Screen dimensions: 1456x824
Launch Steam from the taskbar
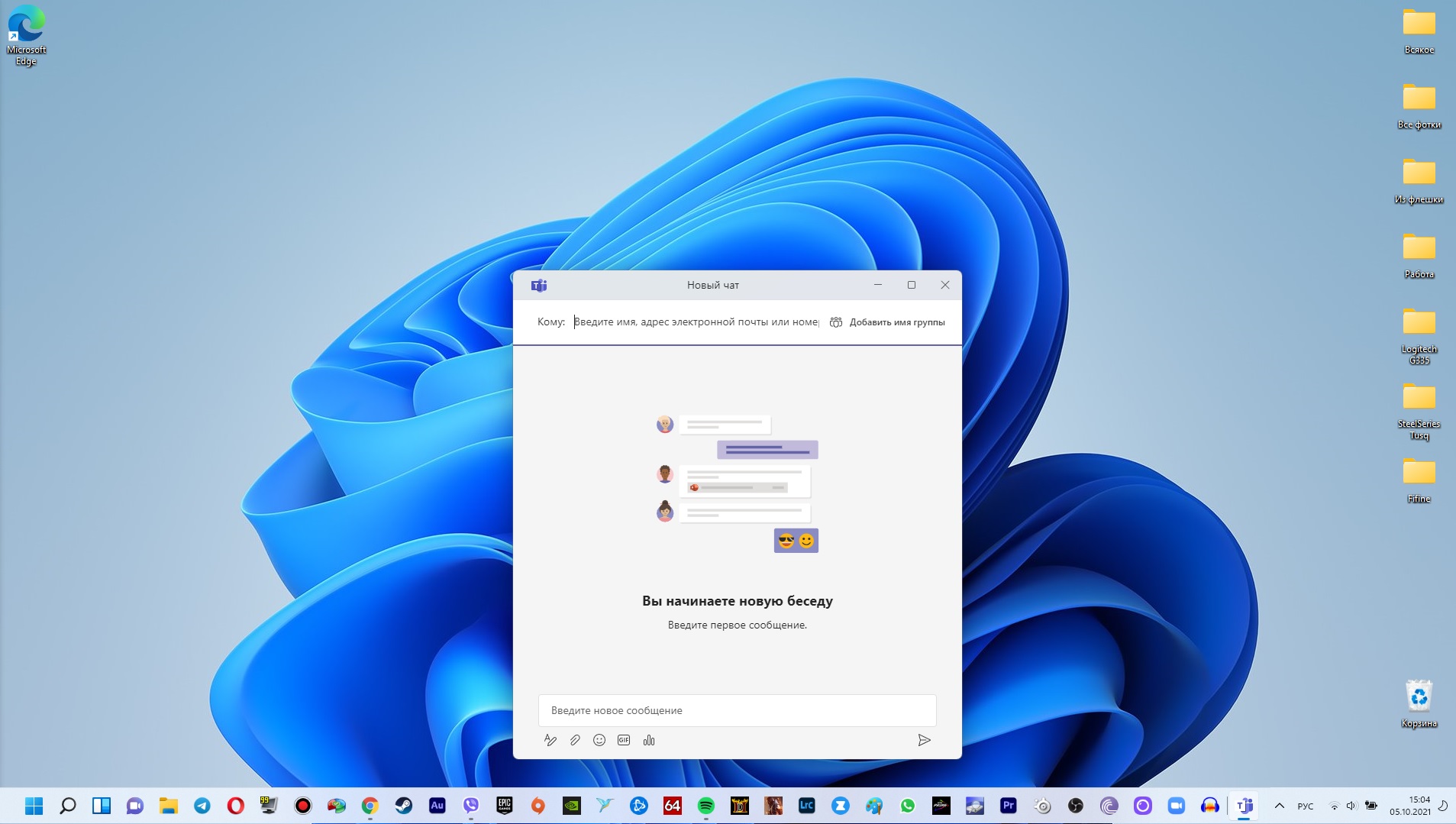(x=403, y=806)
